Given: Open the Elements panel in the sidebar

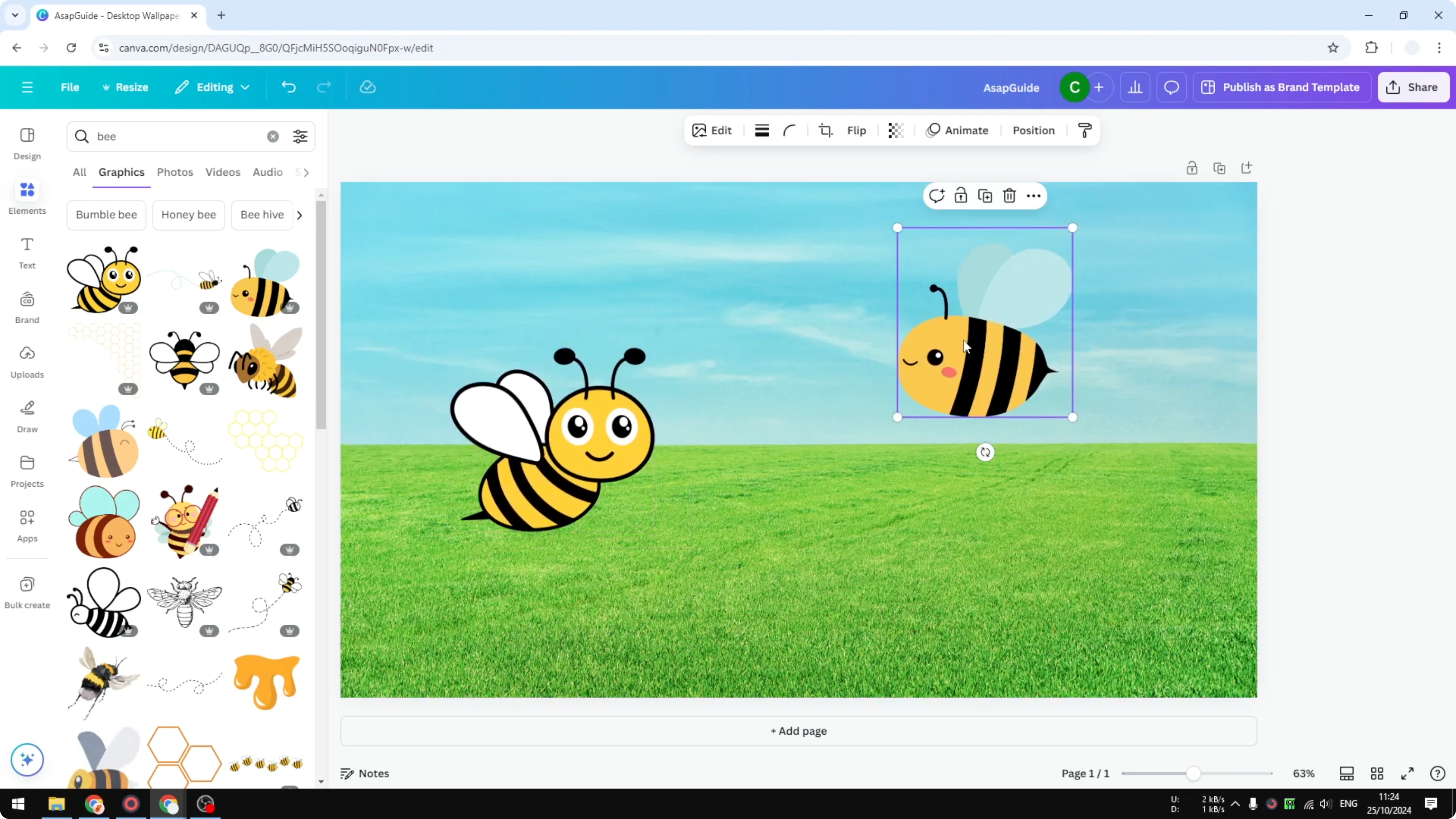Looking at the screenshot, I should [x=27, y=197].
